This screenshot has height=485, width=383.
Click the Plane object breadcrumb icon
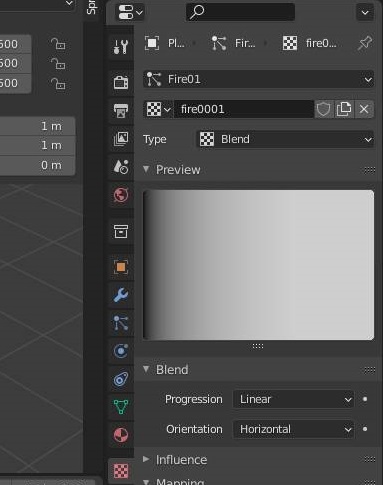pos(152,43)
